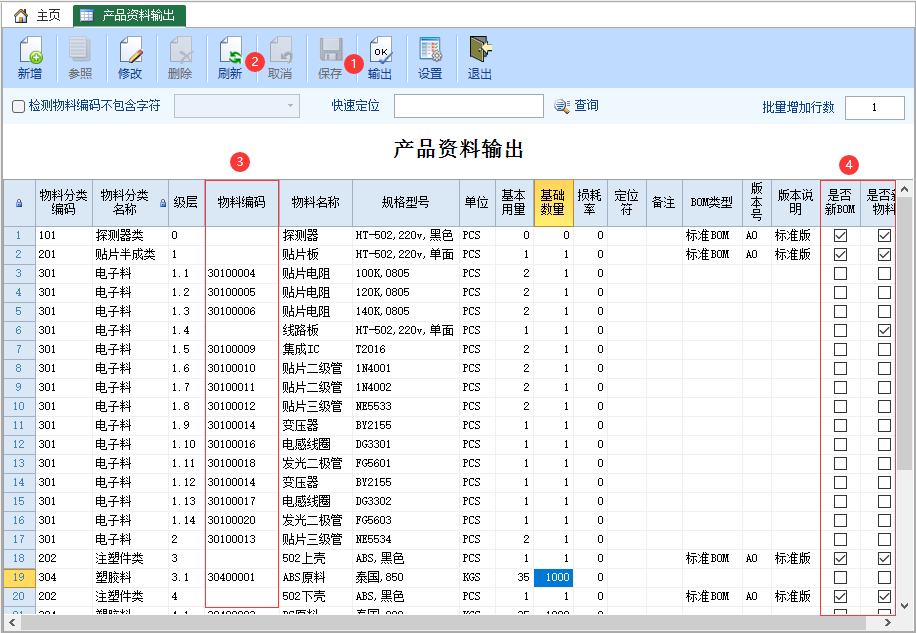Viewport: 916px width, 633px height.
Task: Click the NE5534 specification cell
Action: 406,540
